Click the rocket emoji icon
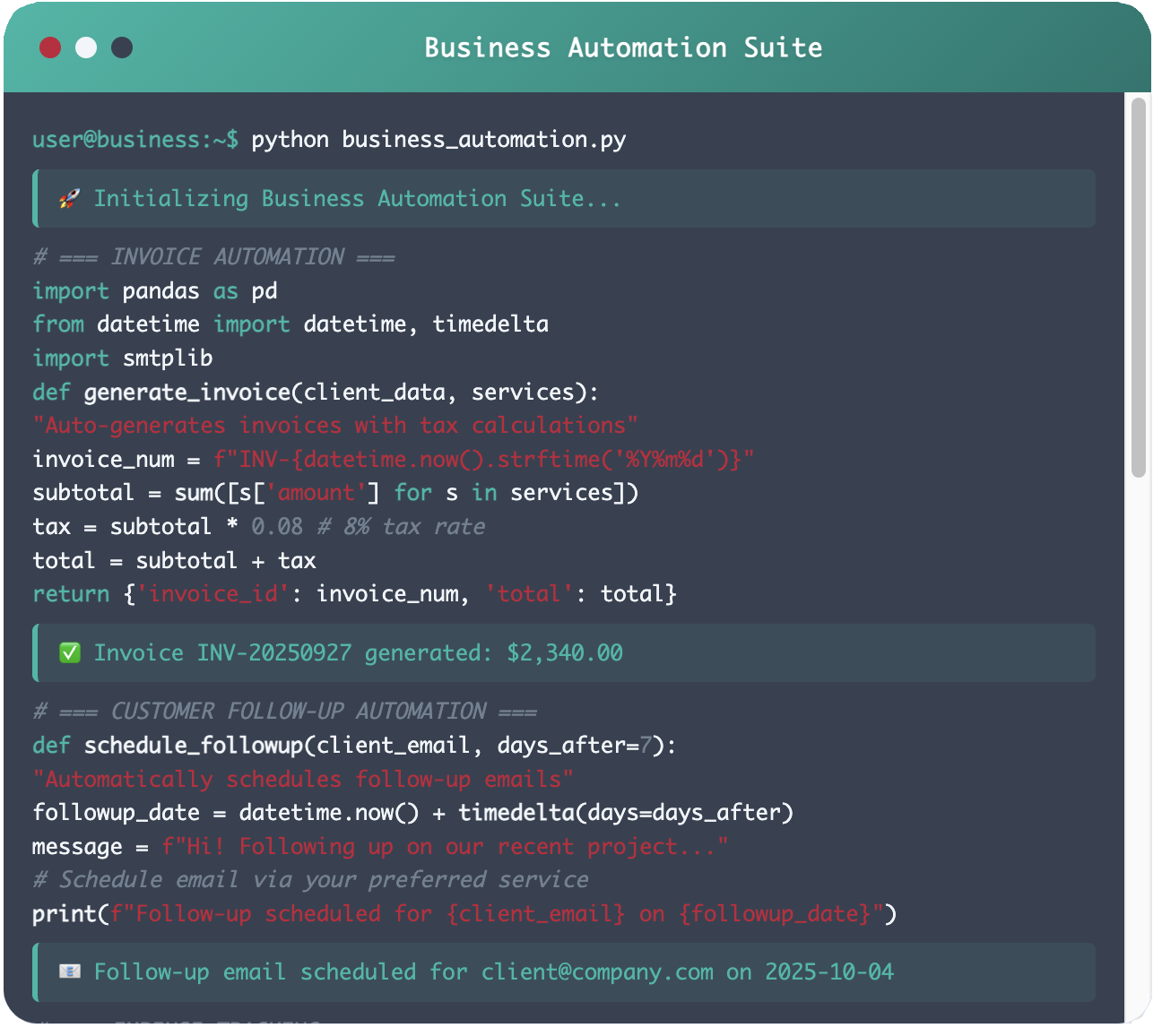 69,199
